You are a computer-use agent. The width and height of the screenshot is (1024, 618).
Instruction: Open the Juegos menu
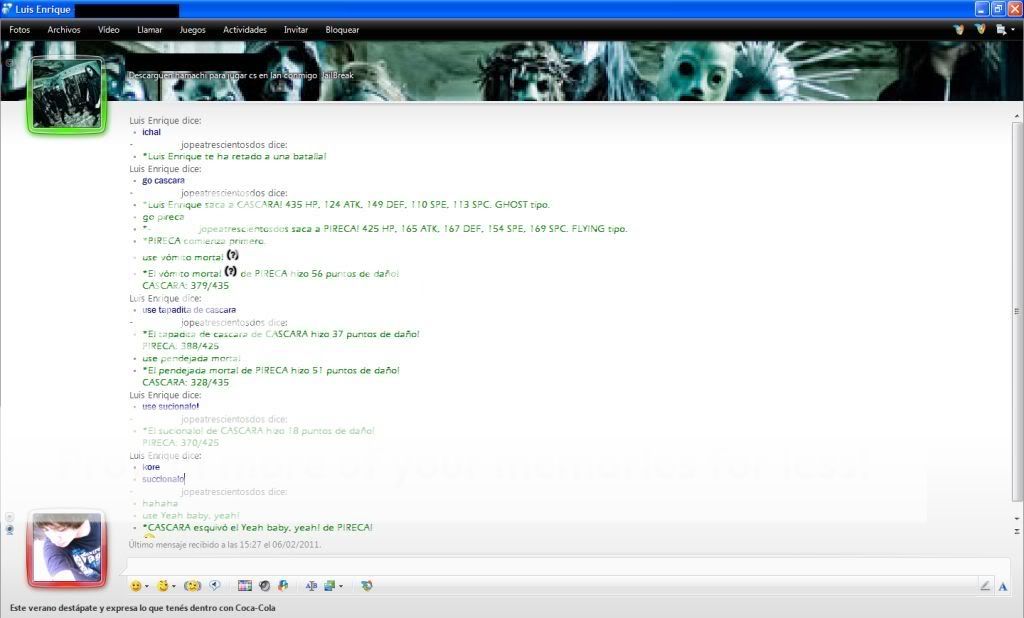click(x=192, y=30)
